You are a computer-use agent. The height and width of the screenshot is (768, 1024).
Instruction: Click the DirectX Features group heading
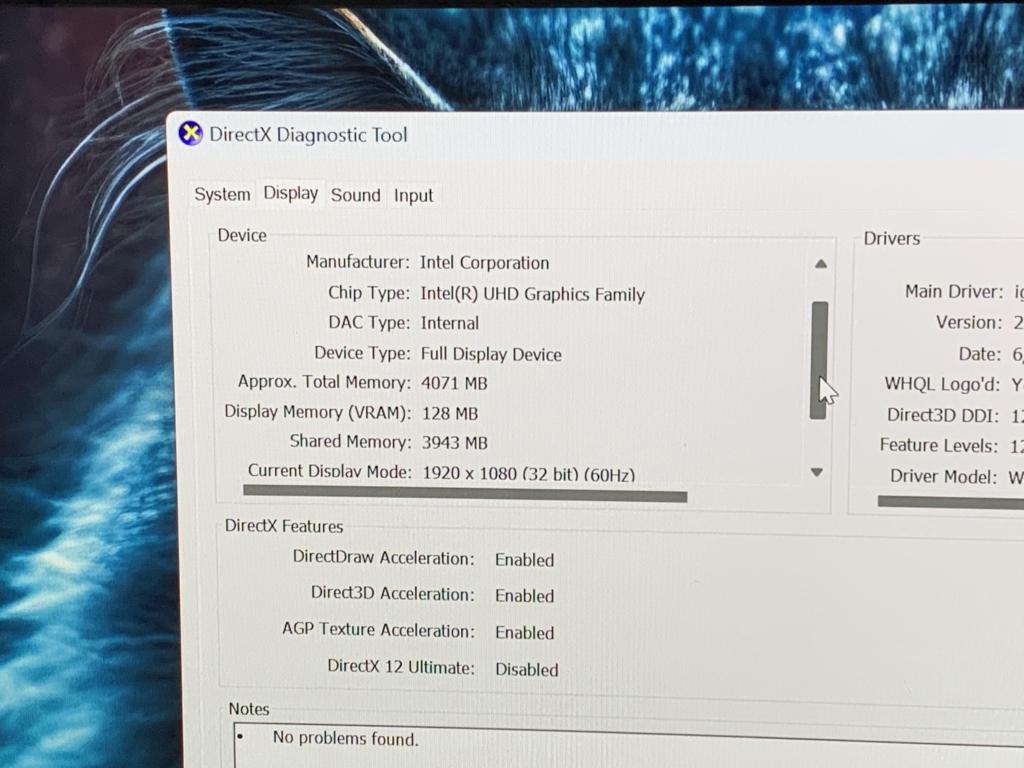(283, 526)
